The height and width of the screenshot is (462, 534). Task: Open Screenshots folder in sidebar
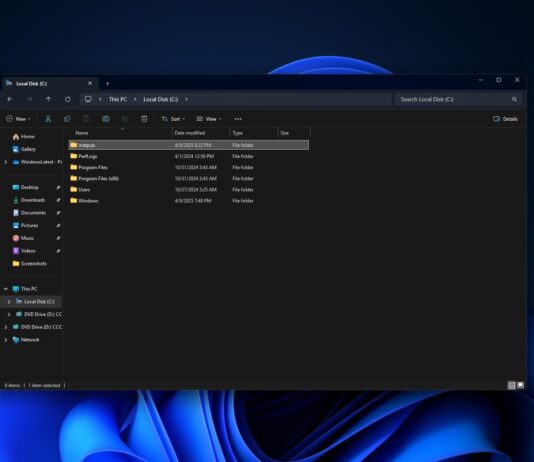29,264
